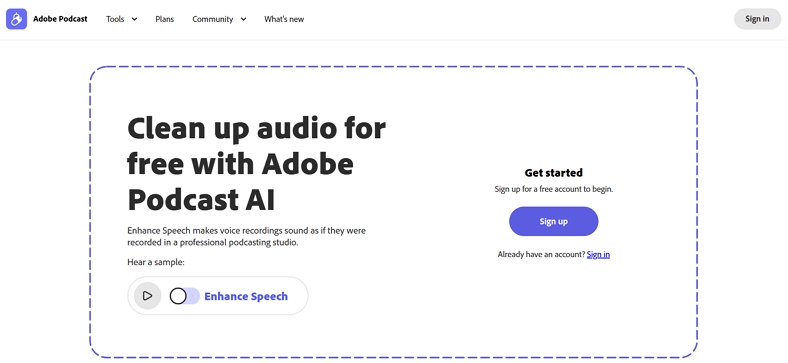Open the Plans page
The image size is (788, 363).
pos(164,19)
